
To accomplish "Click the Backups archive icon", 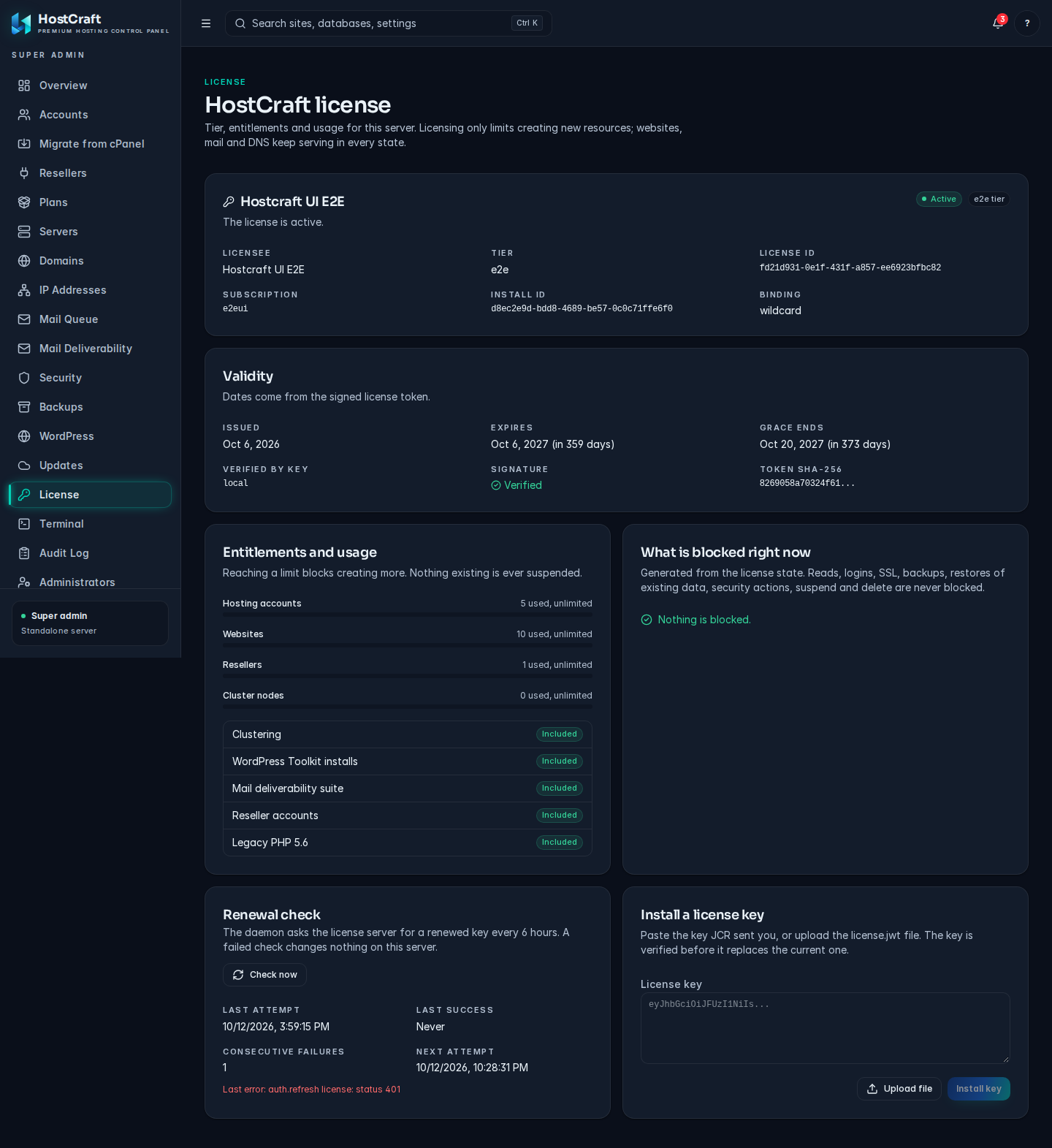I will [x=24, y=407].
